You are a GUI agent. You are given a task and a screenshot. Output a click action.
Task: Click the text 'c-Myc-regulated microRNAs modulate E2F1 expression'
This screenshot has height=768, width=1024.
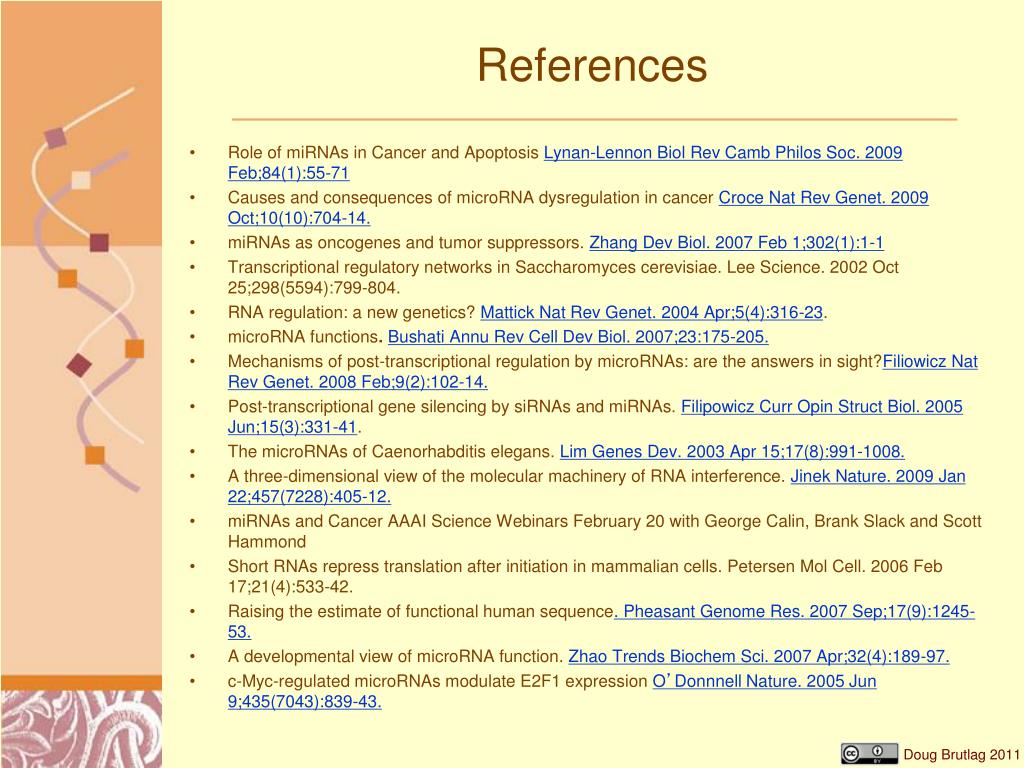pos(438,682)
